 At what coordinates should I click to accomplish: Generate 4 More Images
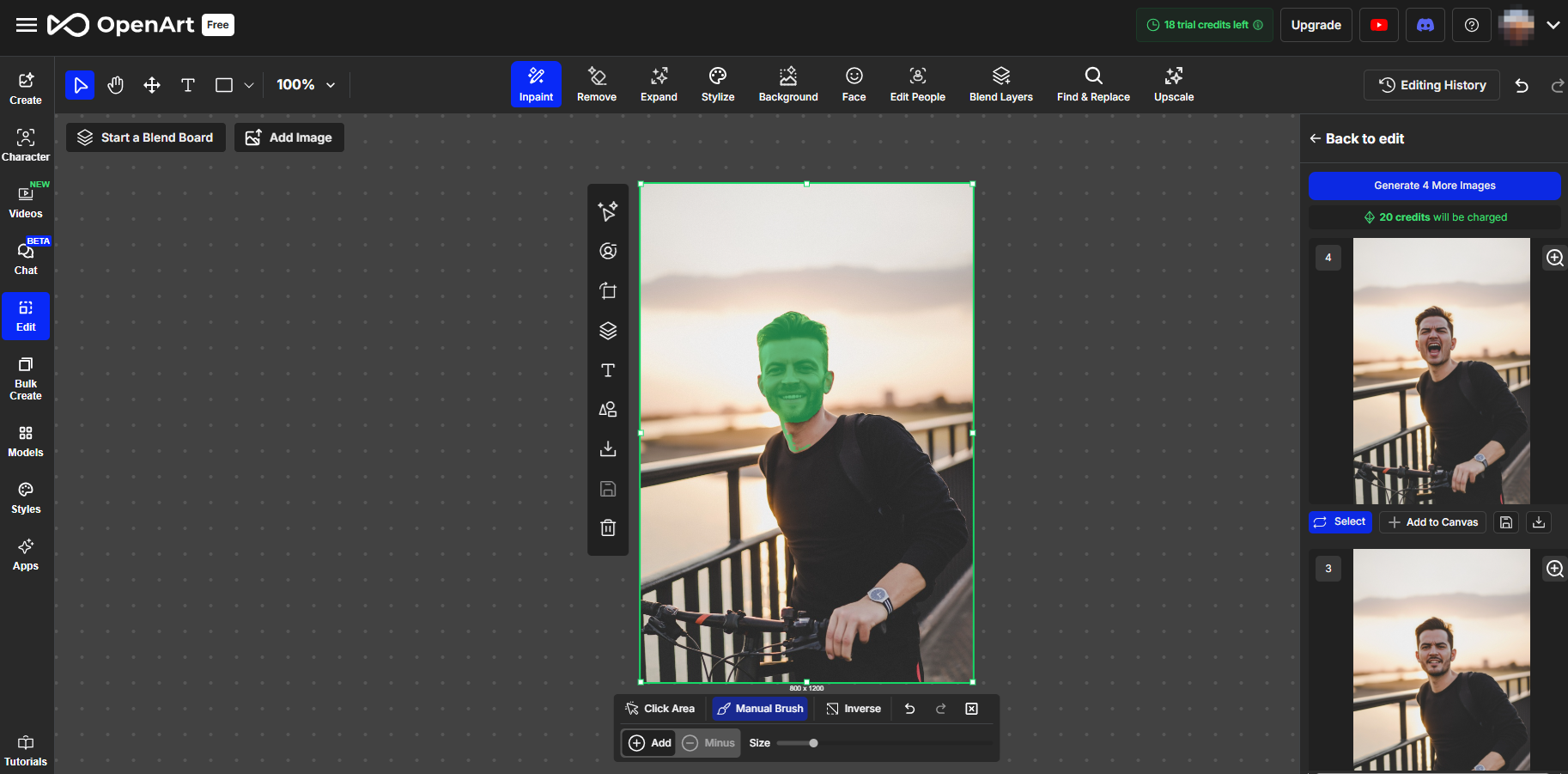[1434, 186]
